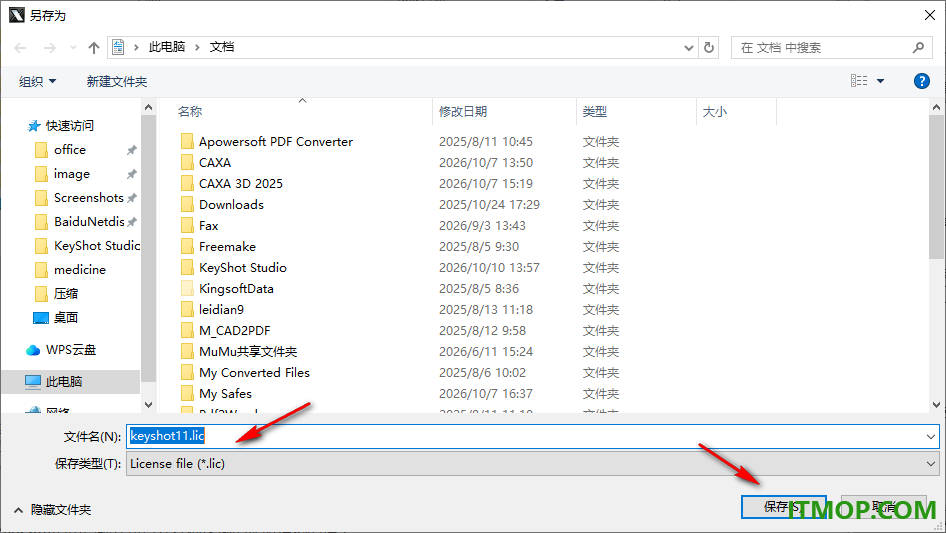Open 压缩 folder in quick access
The image size is (946, 533).
[66, 294]
